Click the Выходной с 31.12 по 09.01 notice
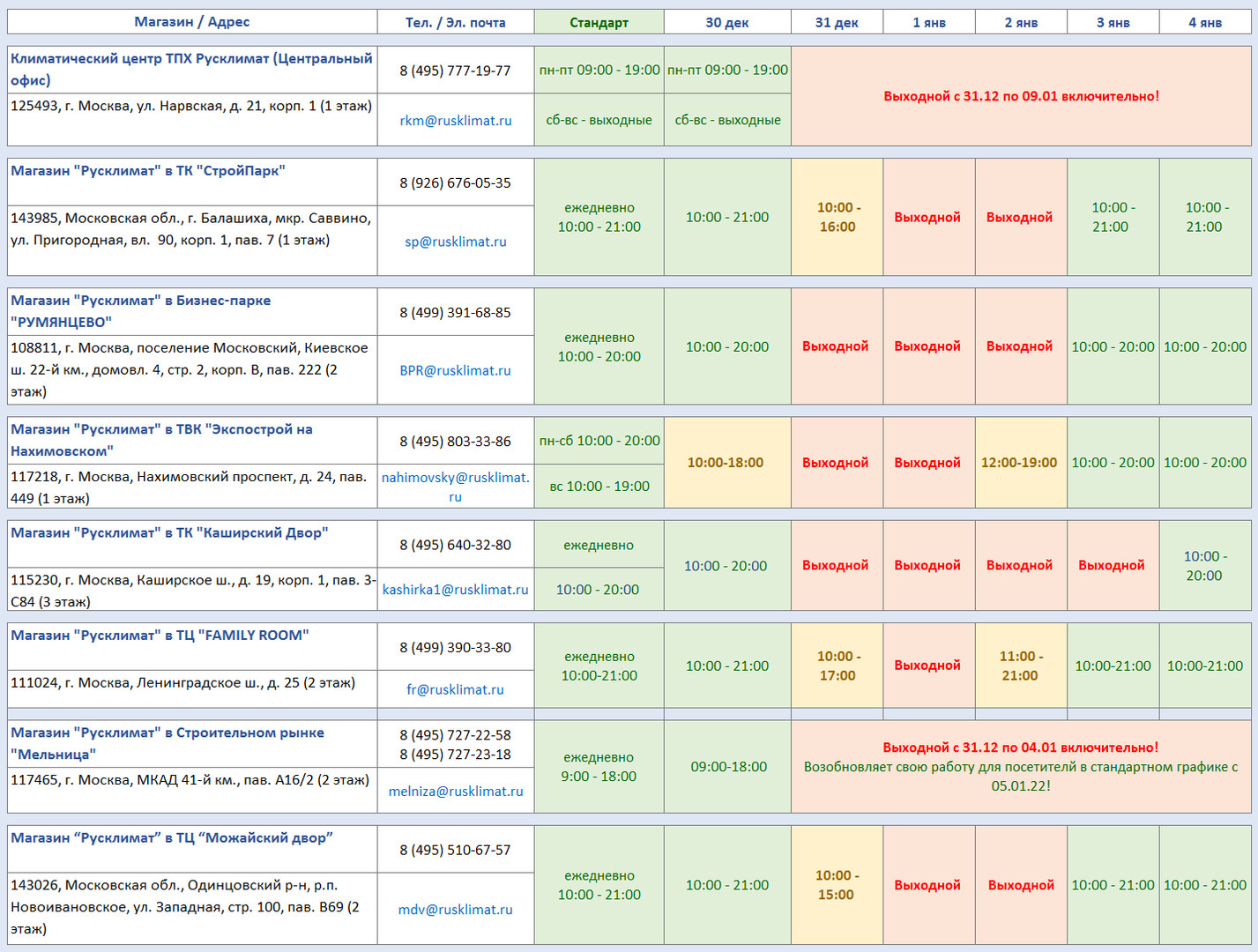 click(x=1021, y=96)
